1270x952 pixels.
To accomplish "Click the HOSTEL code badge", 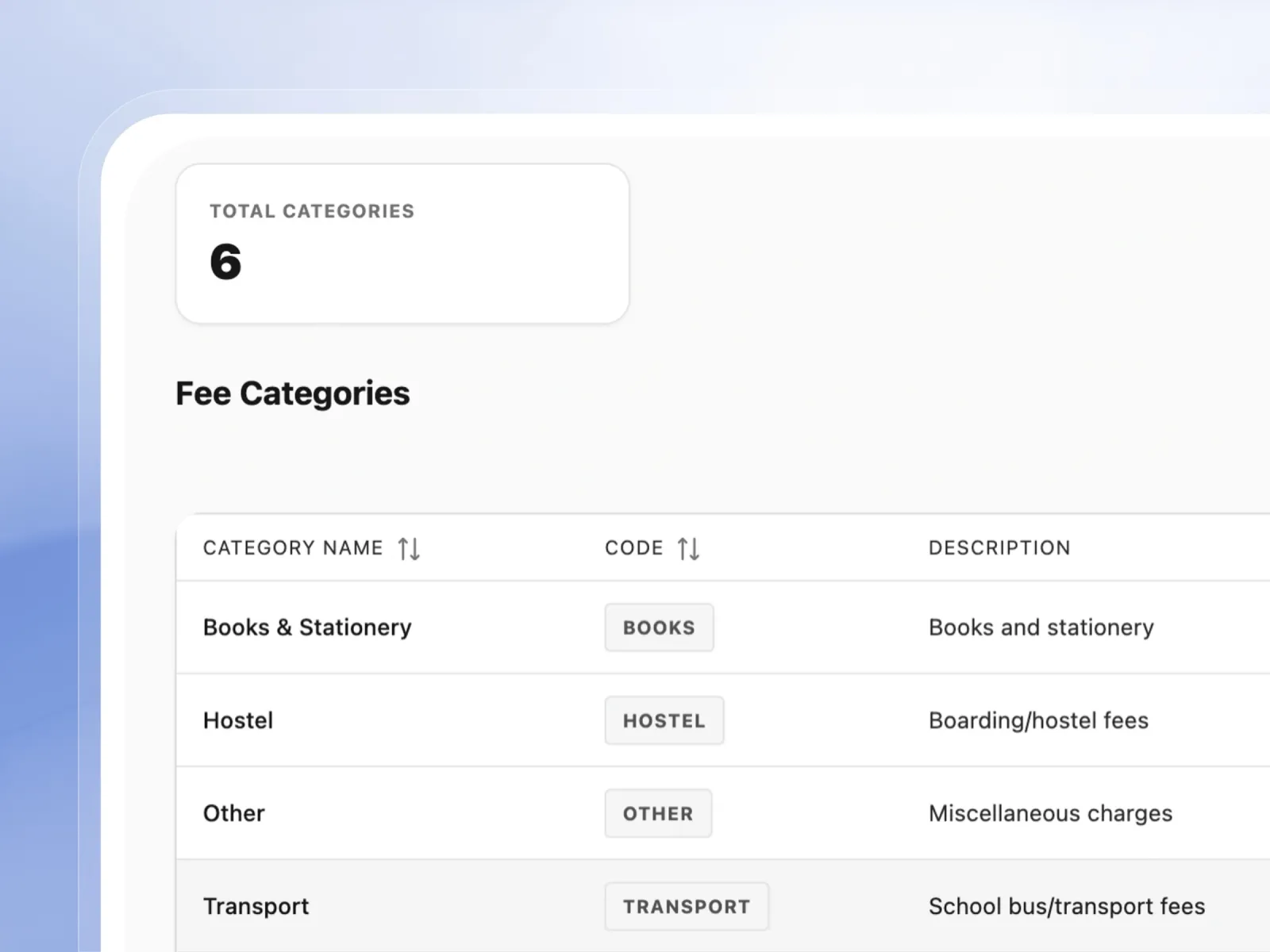I will [x=664, y=720].
